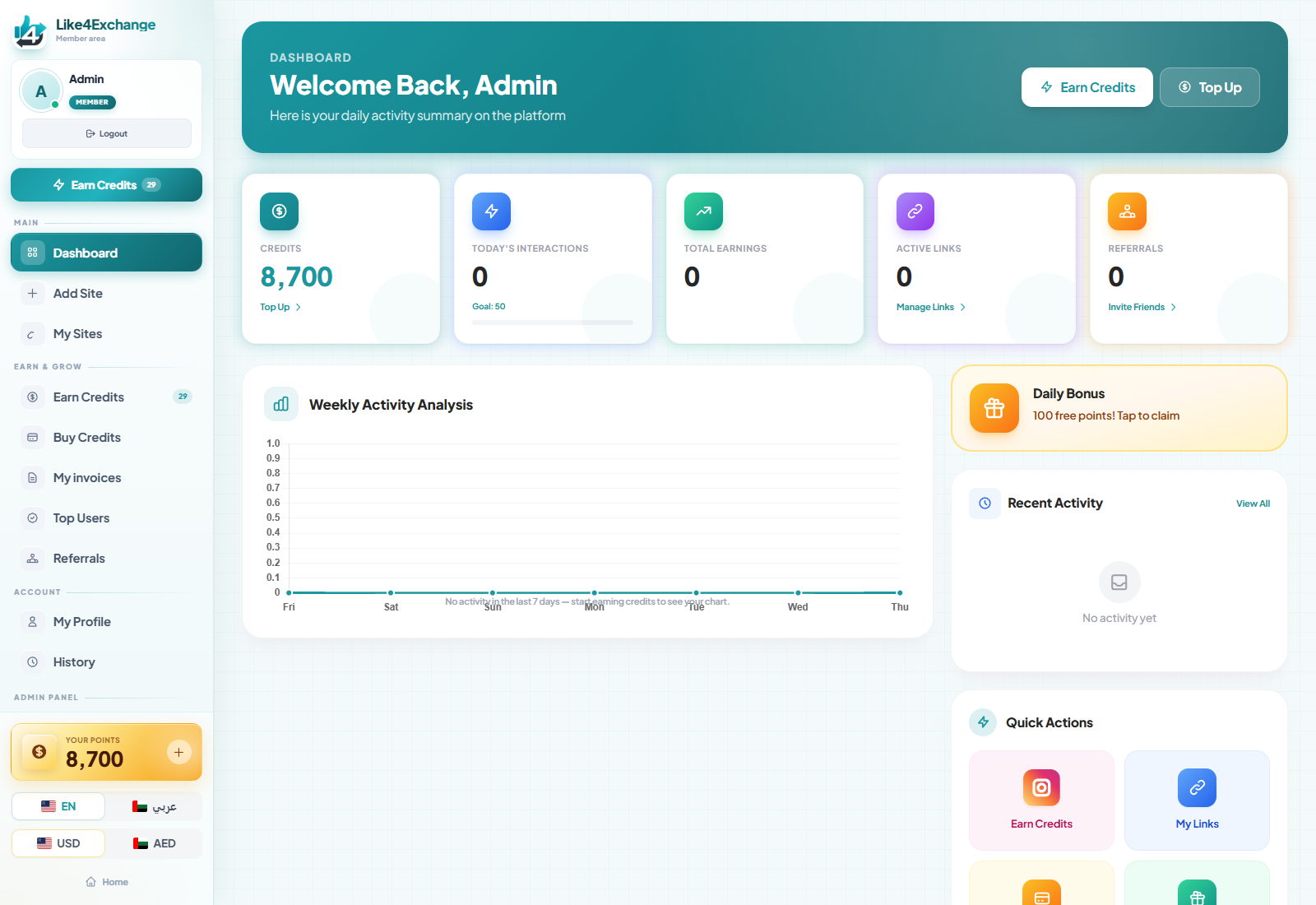
Task: Click the person icon beside My Profile
Action: click(x=32, y=622)
